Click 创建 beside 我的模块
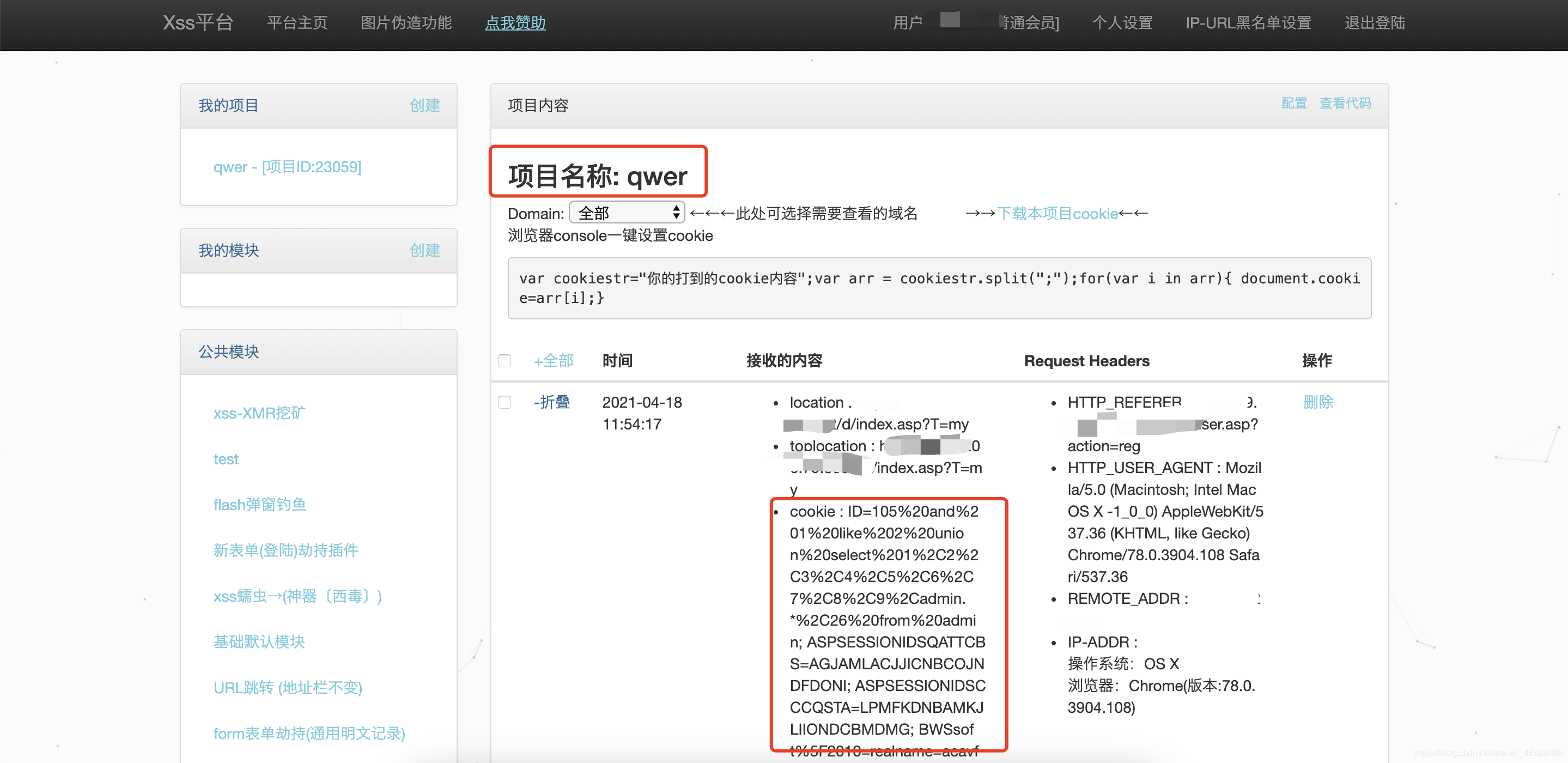The width and height of the screenshot is (1568, 763). coord(424,250)
